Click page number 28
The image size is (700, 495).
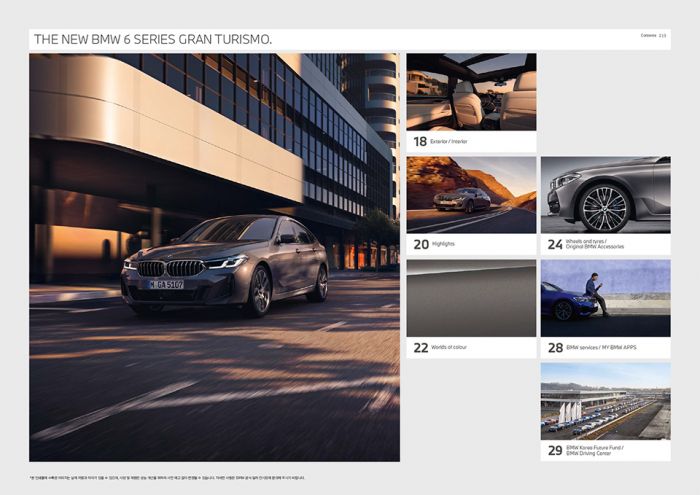(555, 348)
